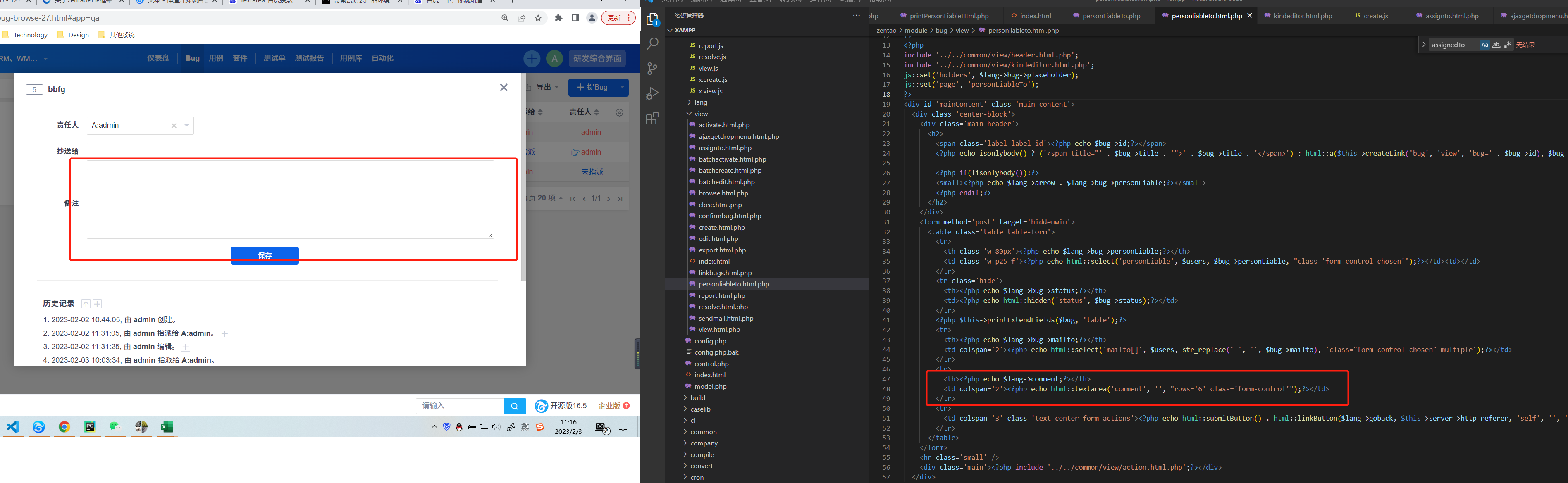
Task: Click the table settings gear icon
Action: [619, 112]
